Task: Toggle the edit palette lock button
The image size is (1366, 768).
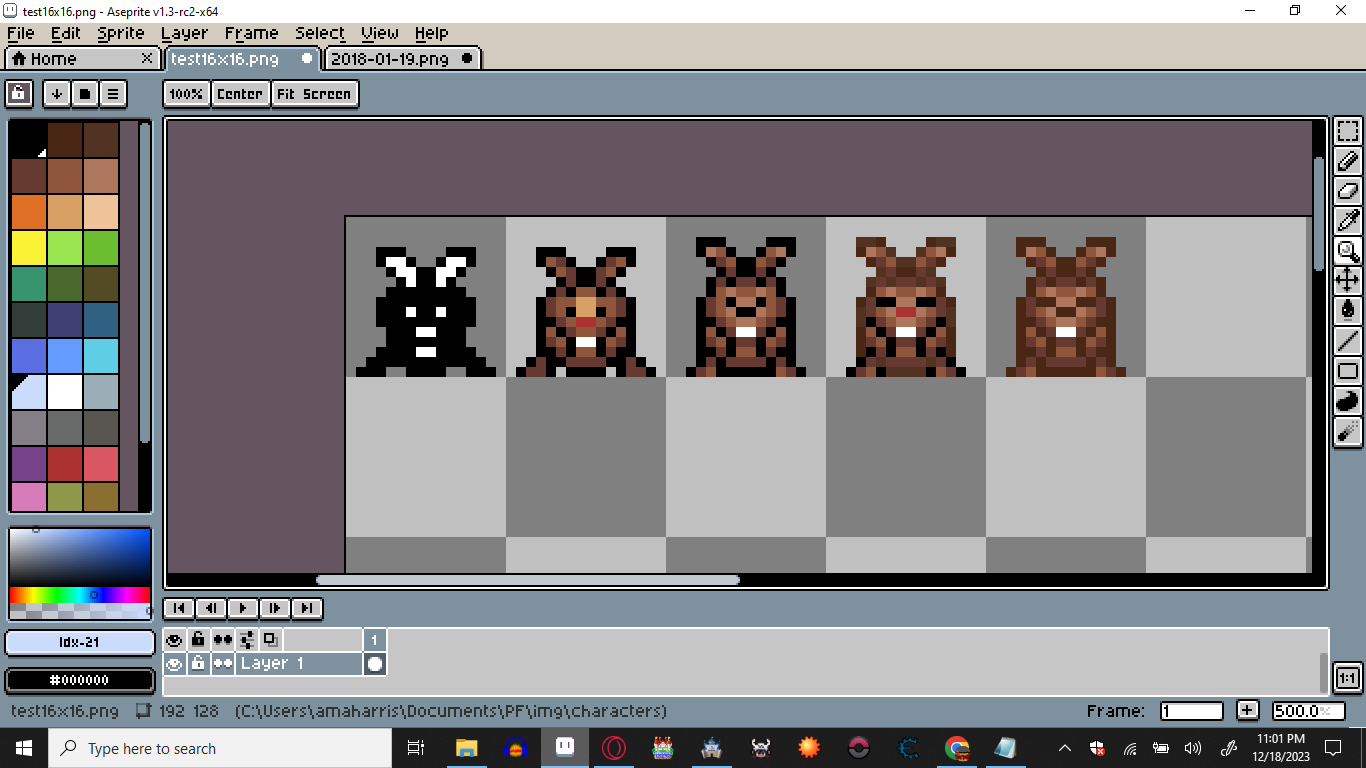Action: pyautogui.click(x=19, y=94)
